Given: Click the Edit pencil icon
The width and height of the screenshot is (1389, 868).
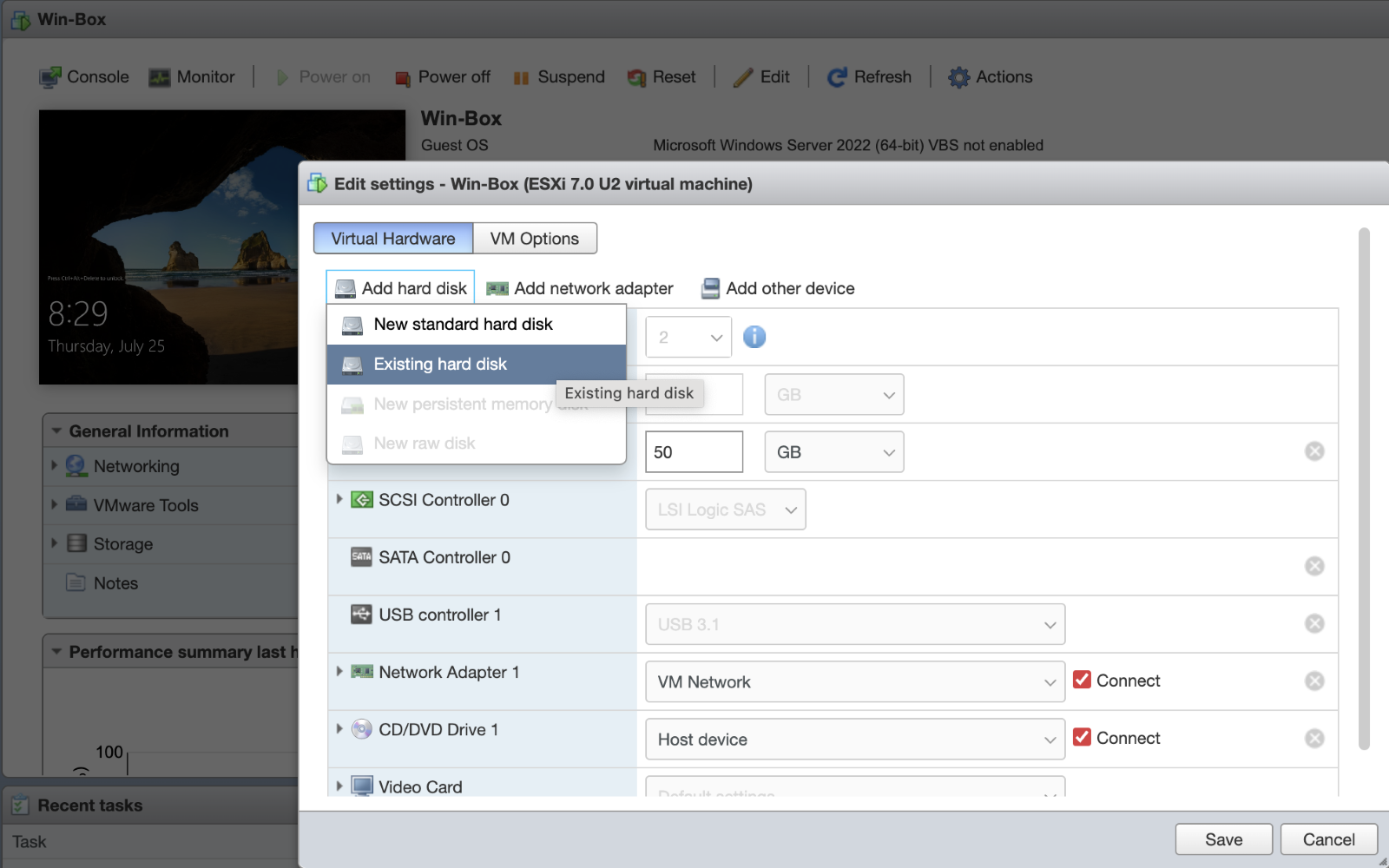Looking at the screenshot, I should 742,77.
